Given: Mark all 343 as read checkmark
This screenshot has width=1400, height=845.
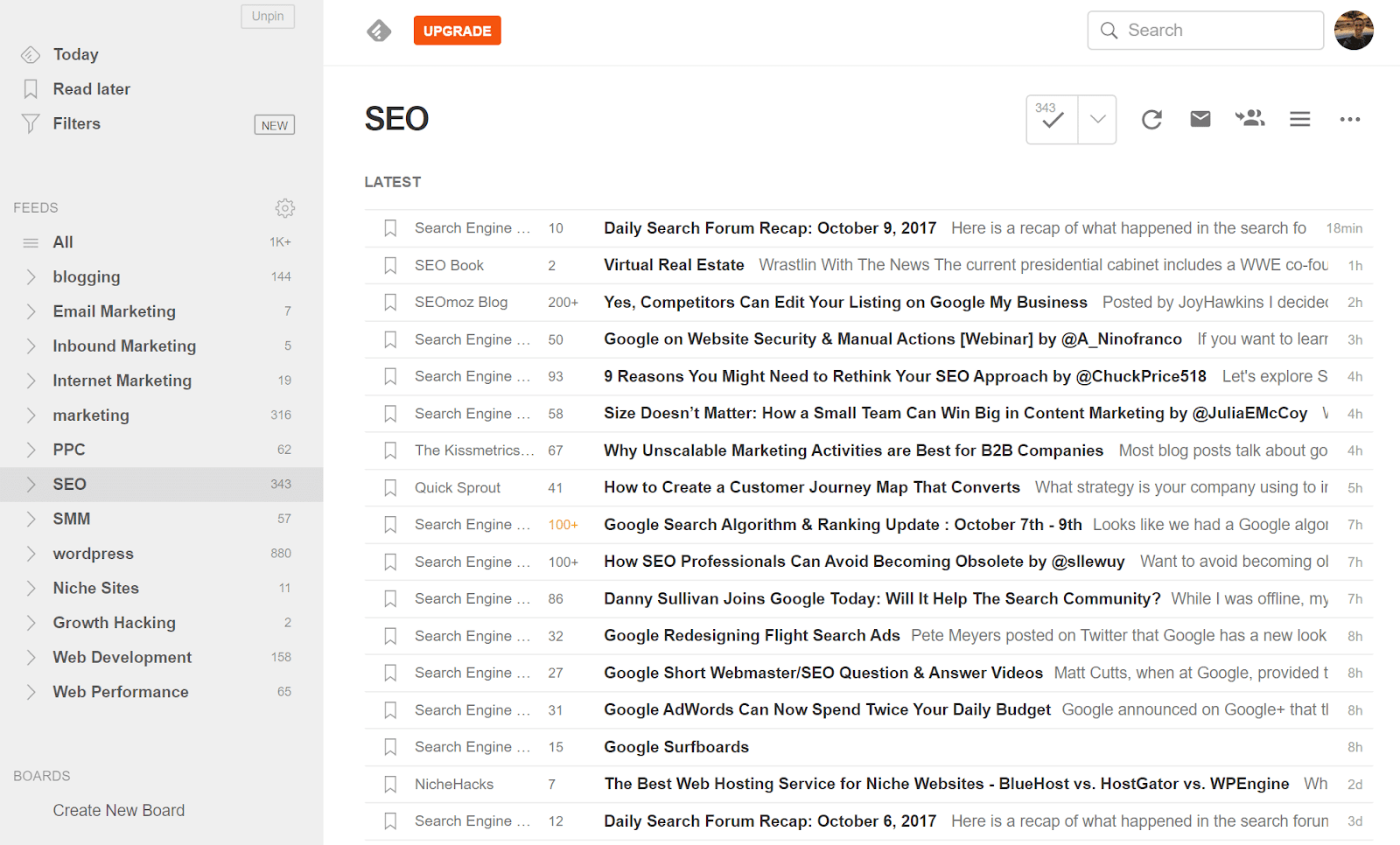Looking at the screenshot, I should coord(1052,119).
